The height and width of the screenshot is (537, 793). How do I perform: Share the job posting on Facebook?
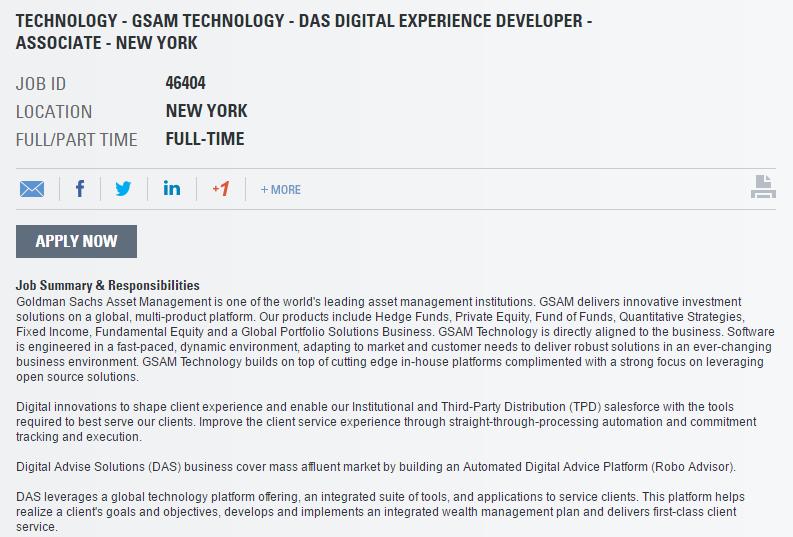(x=80, y=189)
